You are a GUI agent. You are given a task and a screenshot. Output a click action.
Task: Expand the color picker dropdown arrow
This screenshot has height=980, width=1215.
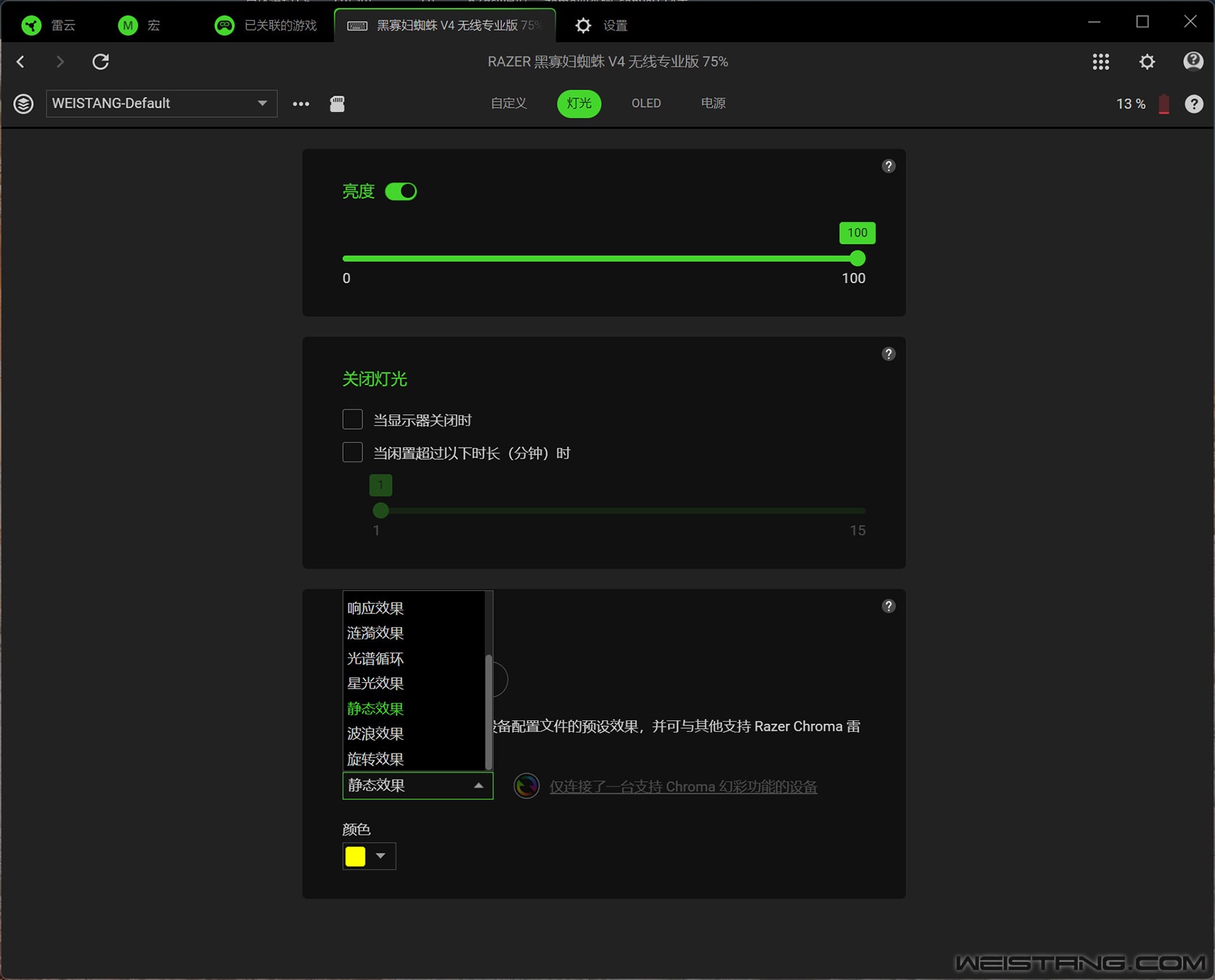[x=381, y=856]
